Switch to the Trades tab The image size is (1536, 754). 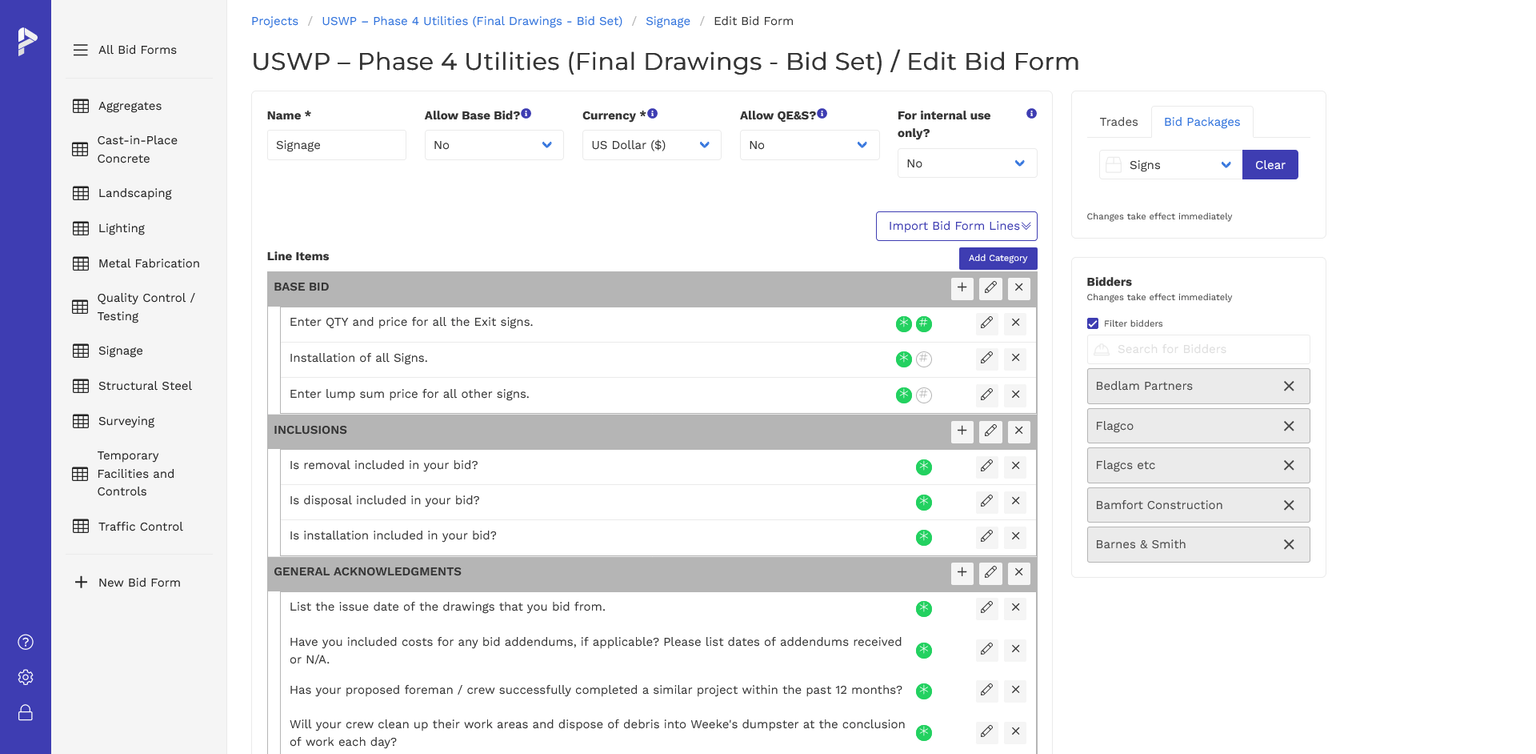click(1118, 122)
